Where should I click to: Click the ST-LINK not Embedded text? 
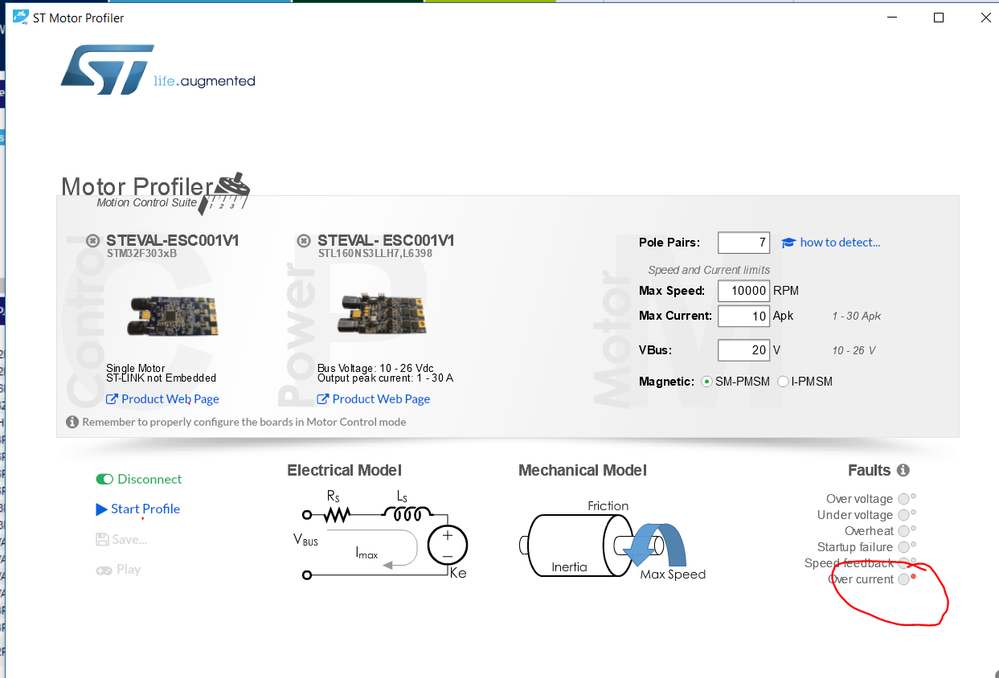161,378
